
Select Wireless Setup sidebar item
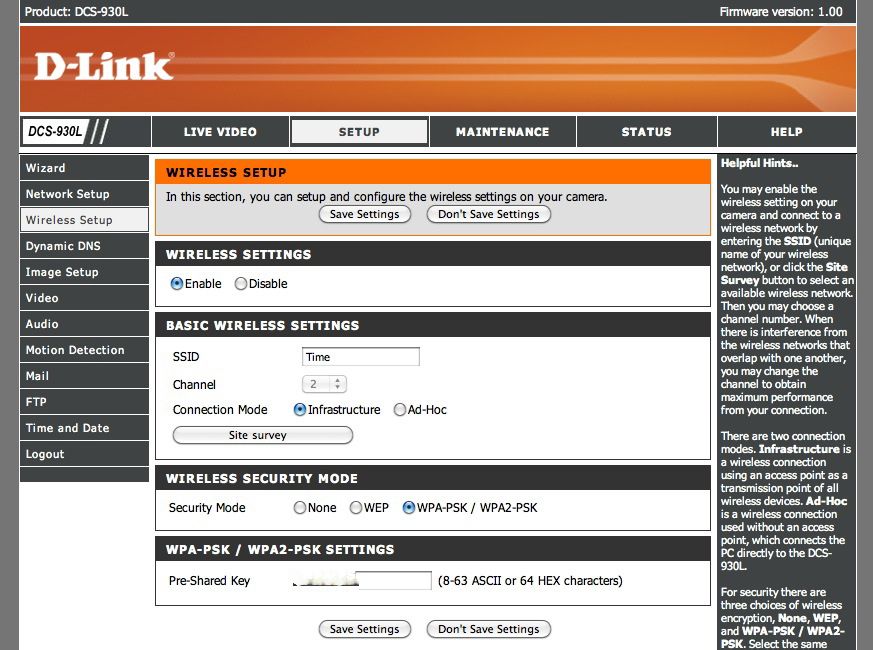coord(84,220)
